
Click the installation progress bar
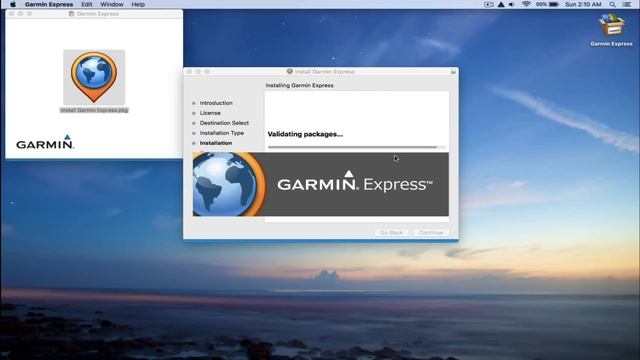(356, 147)
